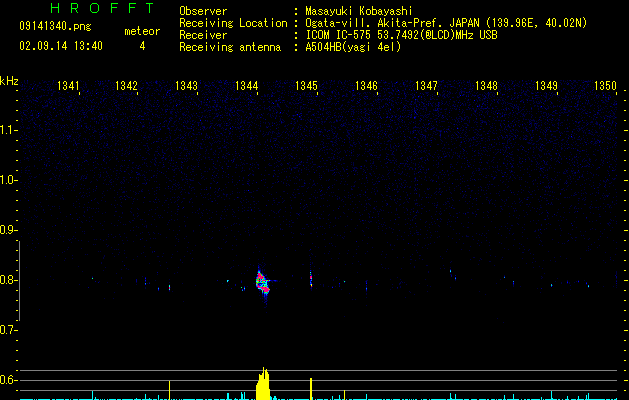Click the date stamp 02.09.14 13:40

(61, 46)
